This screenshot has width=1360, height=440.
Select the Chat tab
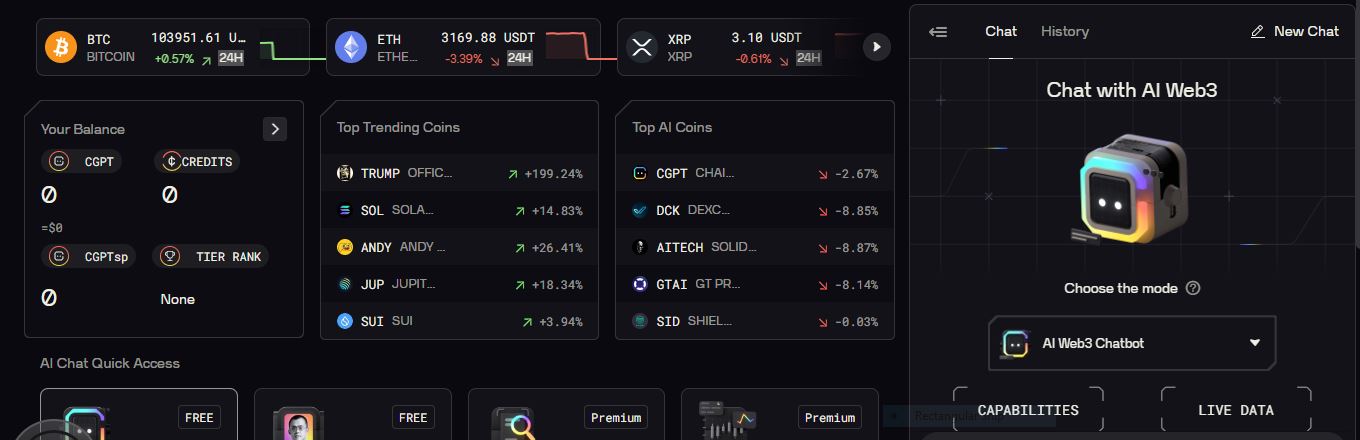1001,32
